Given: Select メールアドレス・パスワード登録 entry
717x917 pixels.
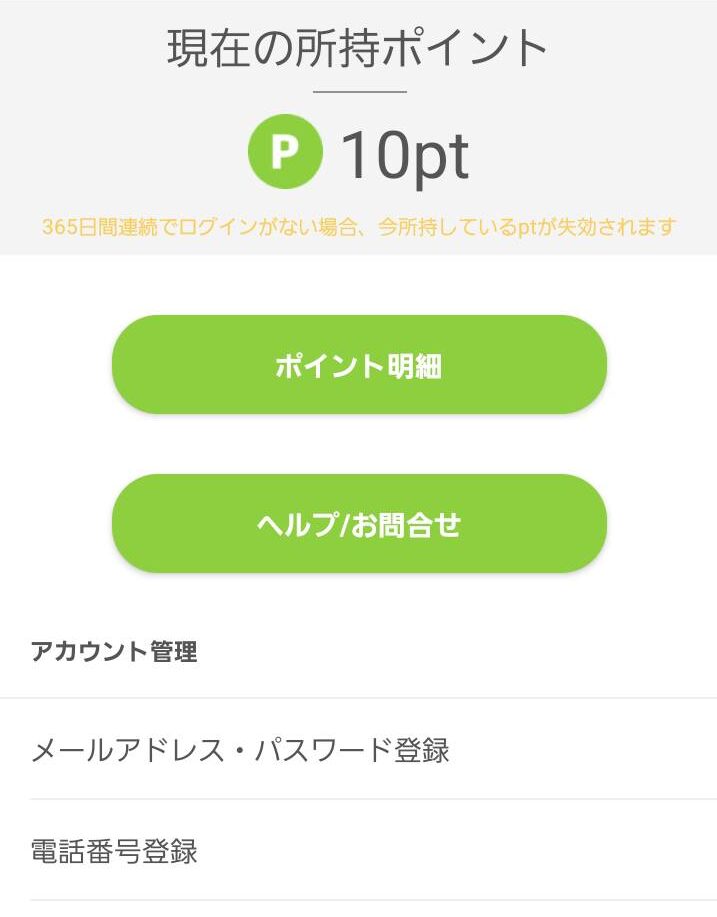Looking at the screenshot, I should [x=358, y=749].
